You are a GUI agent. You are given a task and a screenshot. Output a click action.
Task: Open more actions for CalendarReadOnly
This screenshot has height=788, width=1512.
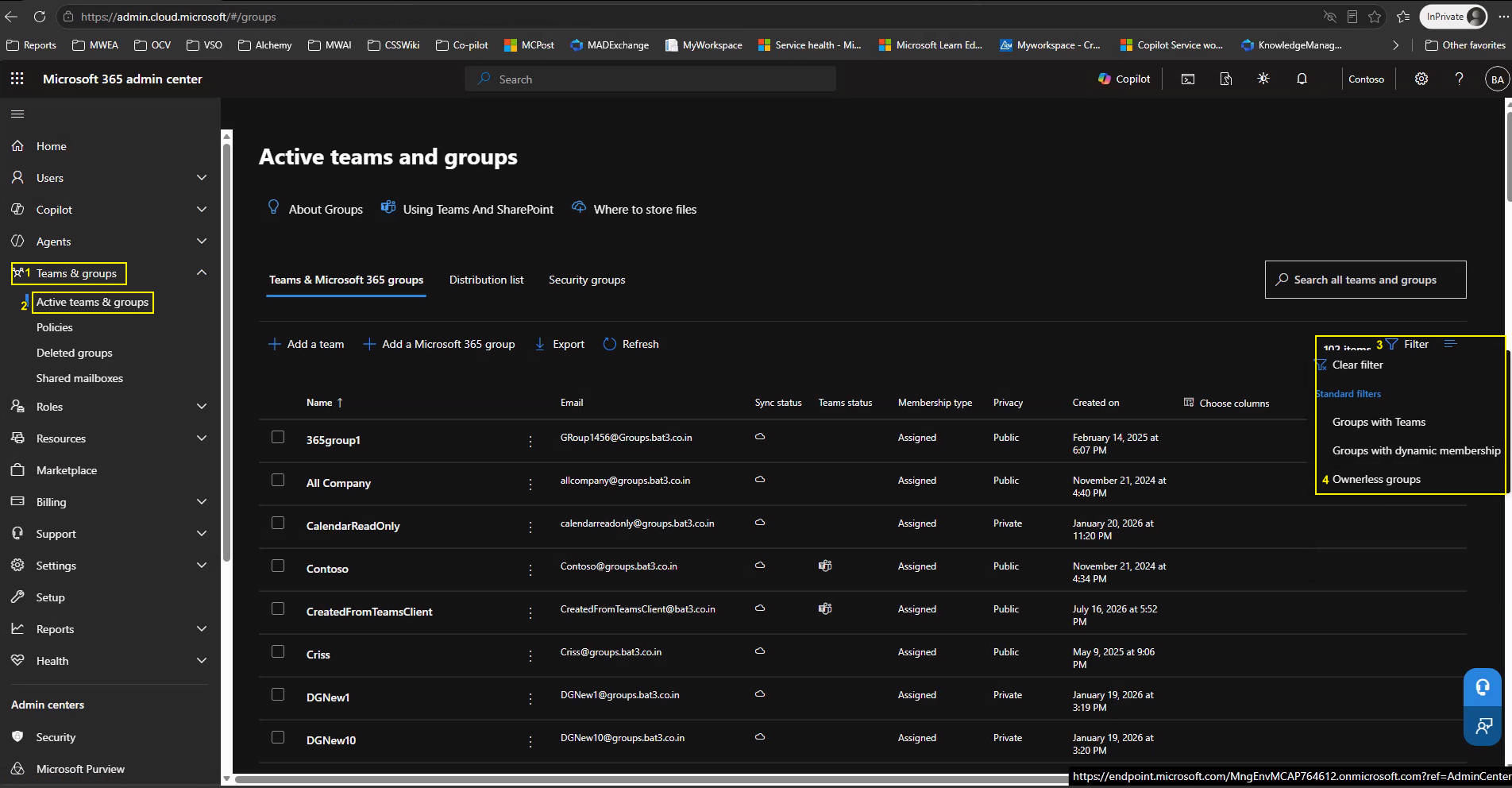click(x=530, y=527)
